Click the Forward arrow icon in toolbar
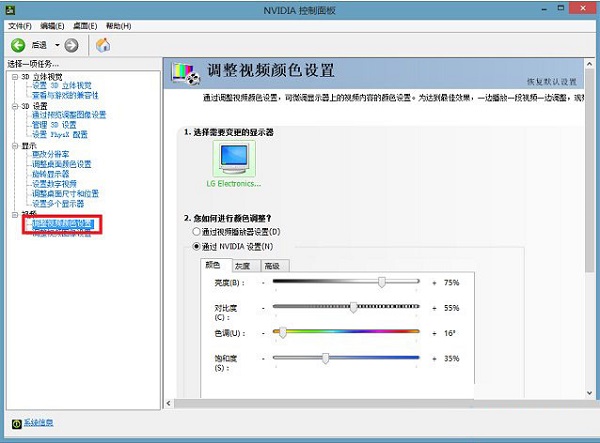Image resolution: width=600 pixels, height=443 pixels. pyautogui.click(x=73, y=45)
